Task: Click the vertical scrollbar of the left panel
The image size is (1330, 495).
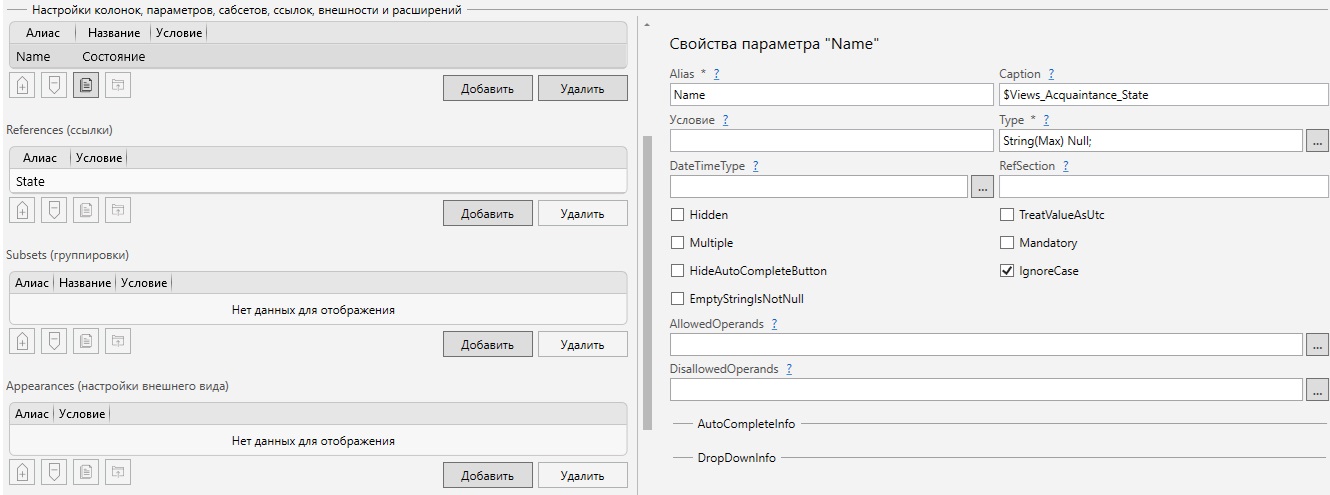Action: (647, 280)
